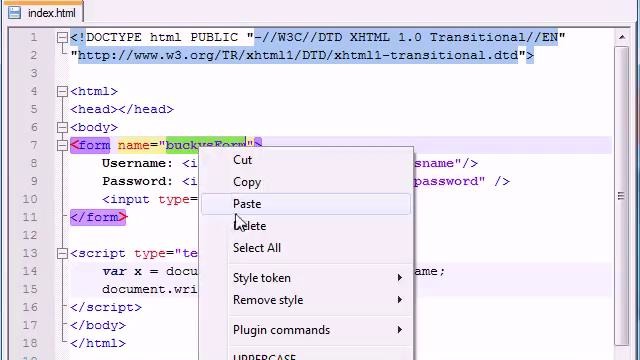Choose Delete from the context menu
The image size is (640, 360).
(x=306, y=226)
